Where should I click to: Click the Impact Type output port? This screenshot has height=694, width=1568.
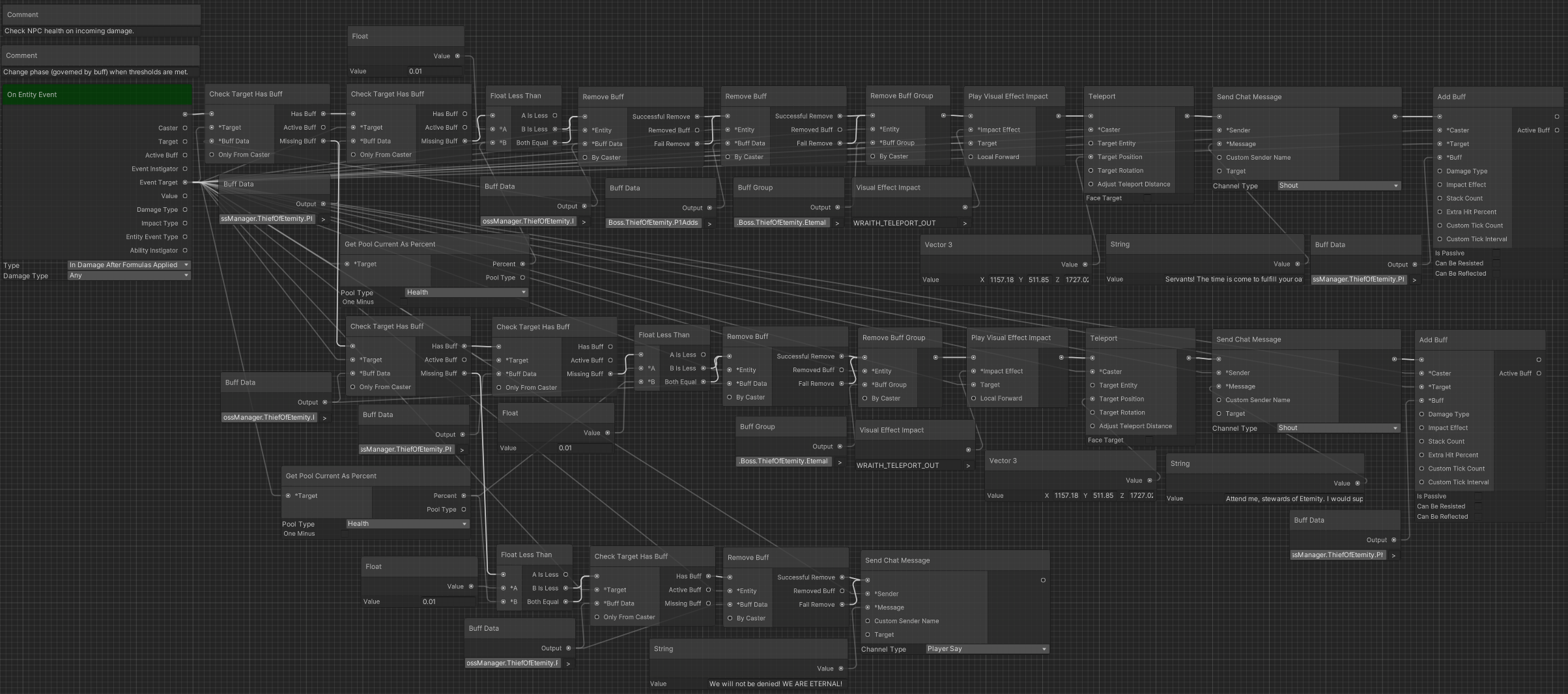[185, 223]
